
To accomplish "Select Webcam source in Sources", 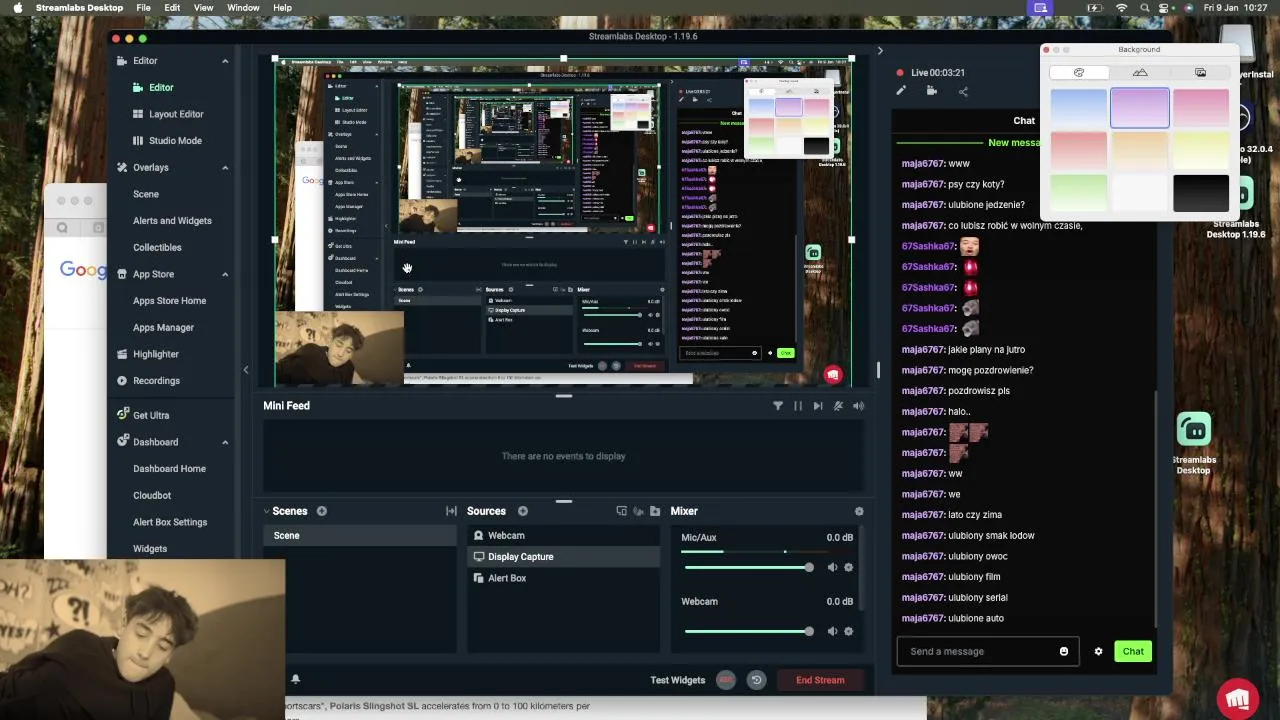I will click(x=563, y=536).
